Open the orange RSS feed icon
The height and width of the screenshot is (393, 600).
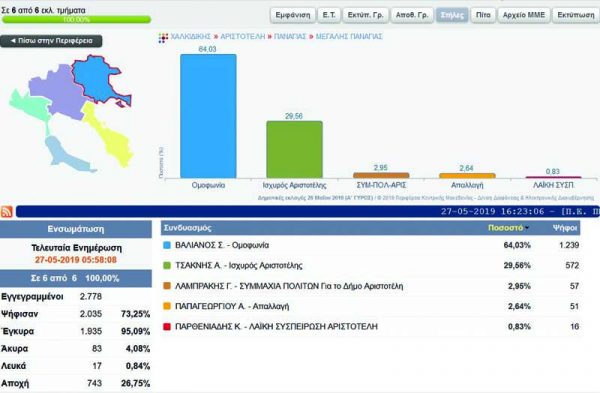click(7, 212)
